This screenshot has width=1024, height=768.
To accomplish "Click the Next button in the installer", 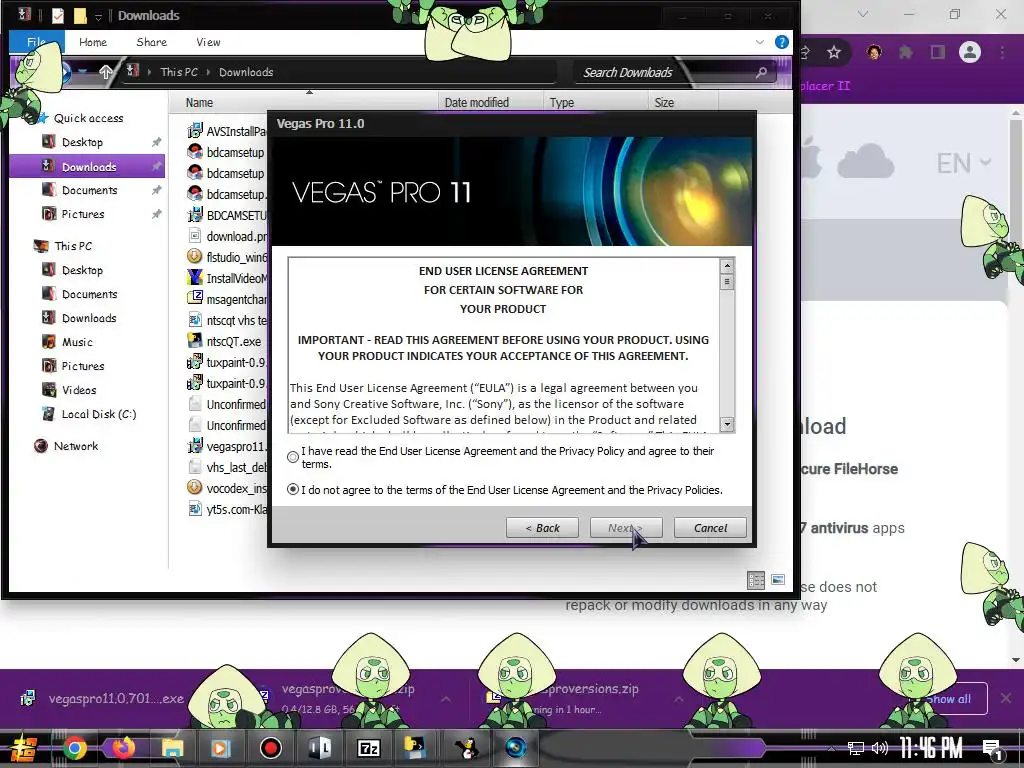I will (x=626, y=528).
